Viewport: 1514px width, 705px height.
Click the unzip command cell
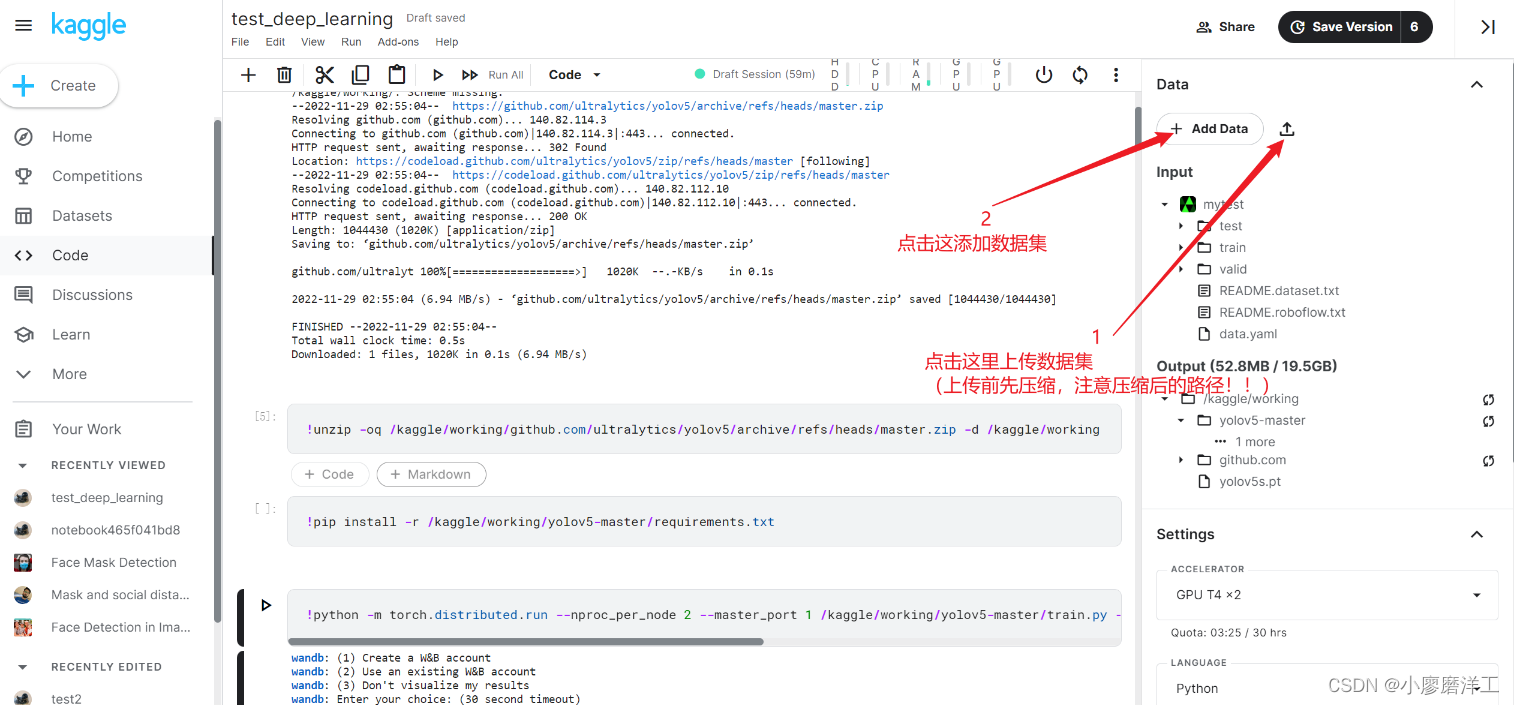[x=704, y=430]
